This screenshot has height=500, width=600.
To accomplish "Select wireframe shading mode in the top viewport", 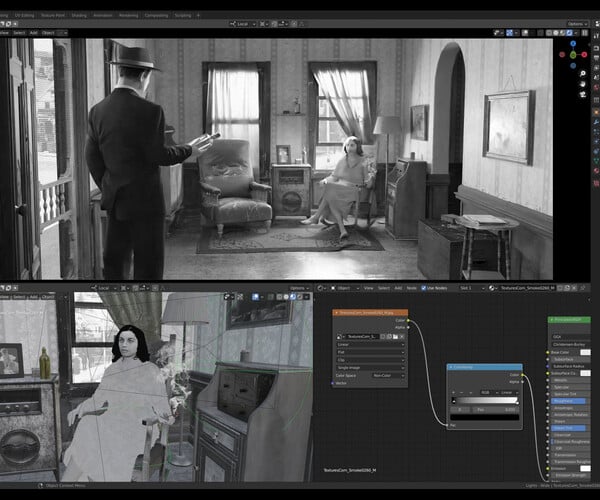I will pos(549,33).
